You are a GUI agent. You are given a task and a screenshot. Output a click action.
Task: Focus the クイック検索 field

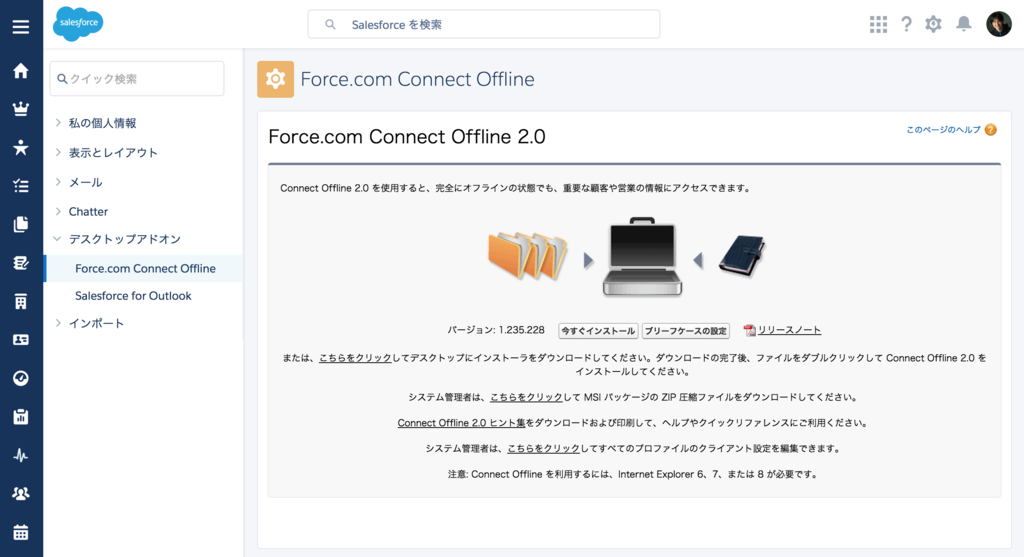137,78
